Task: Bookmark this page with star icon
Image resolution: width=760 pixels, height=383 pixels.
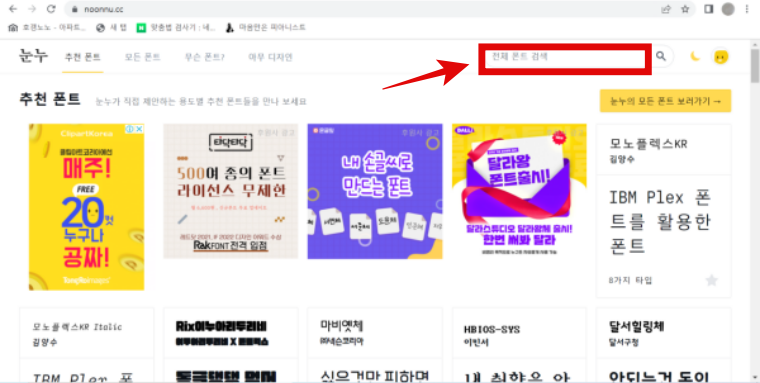Action: click(x=685, y=9)
